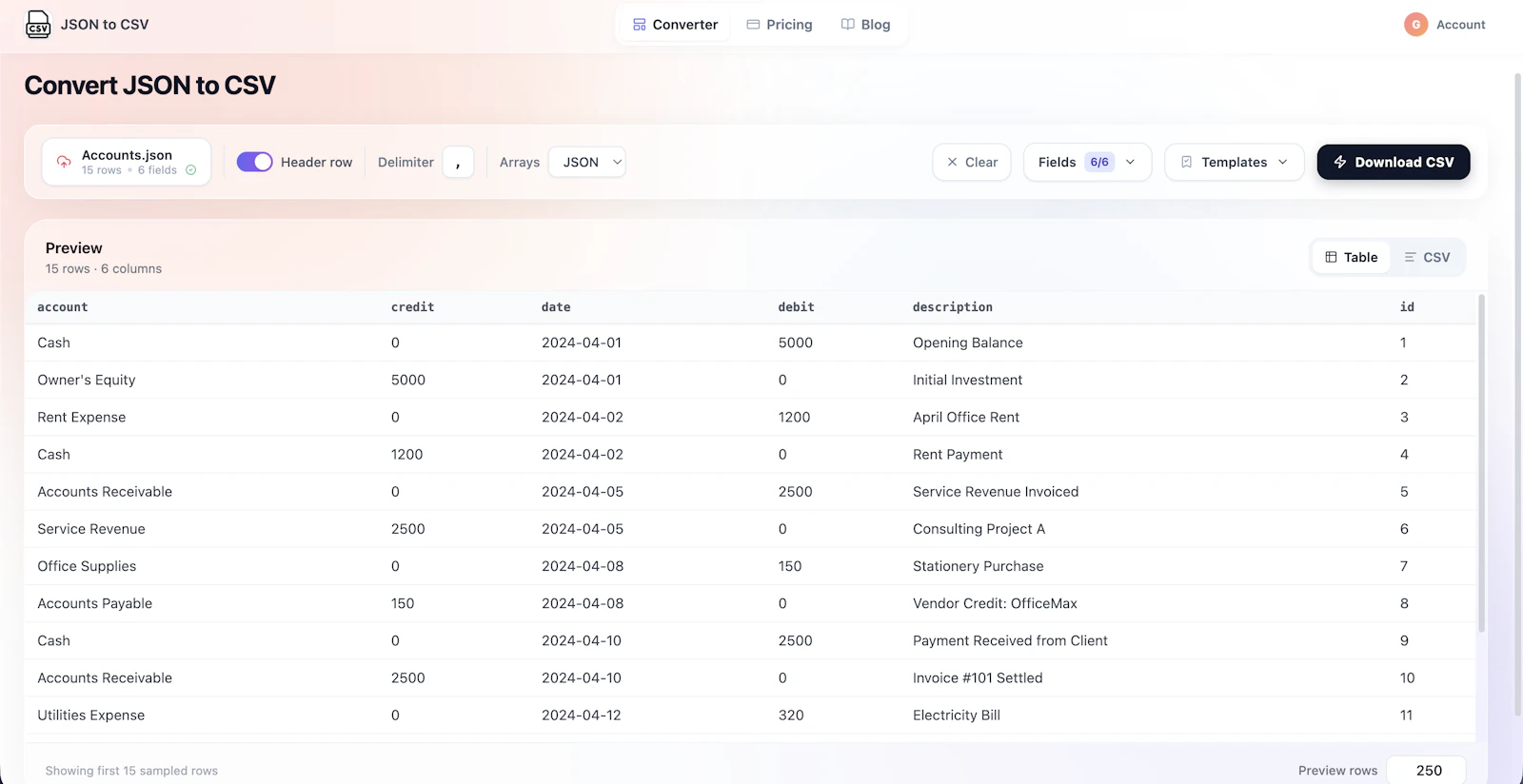
Task: Click the Download CSV button
Action: (x=1394, y=162)
